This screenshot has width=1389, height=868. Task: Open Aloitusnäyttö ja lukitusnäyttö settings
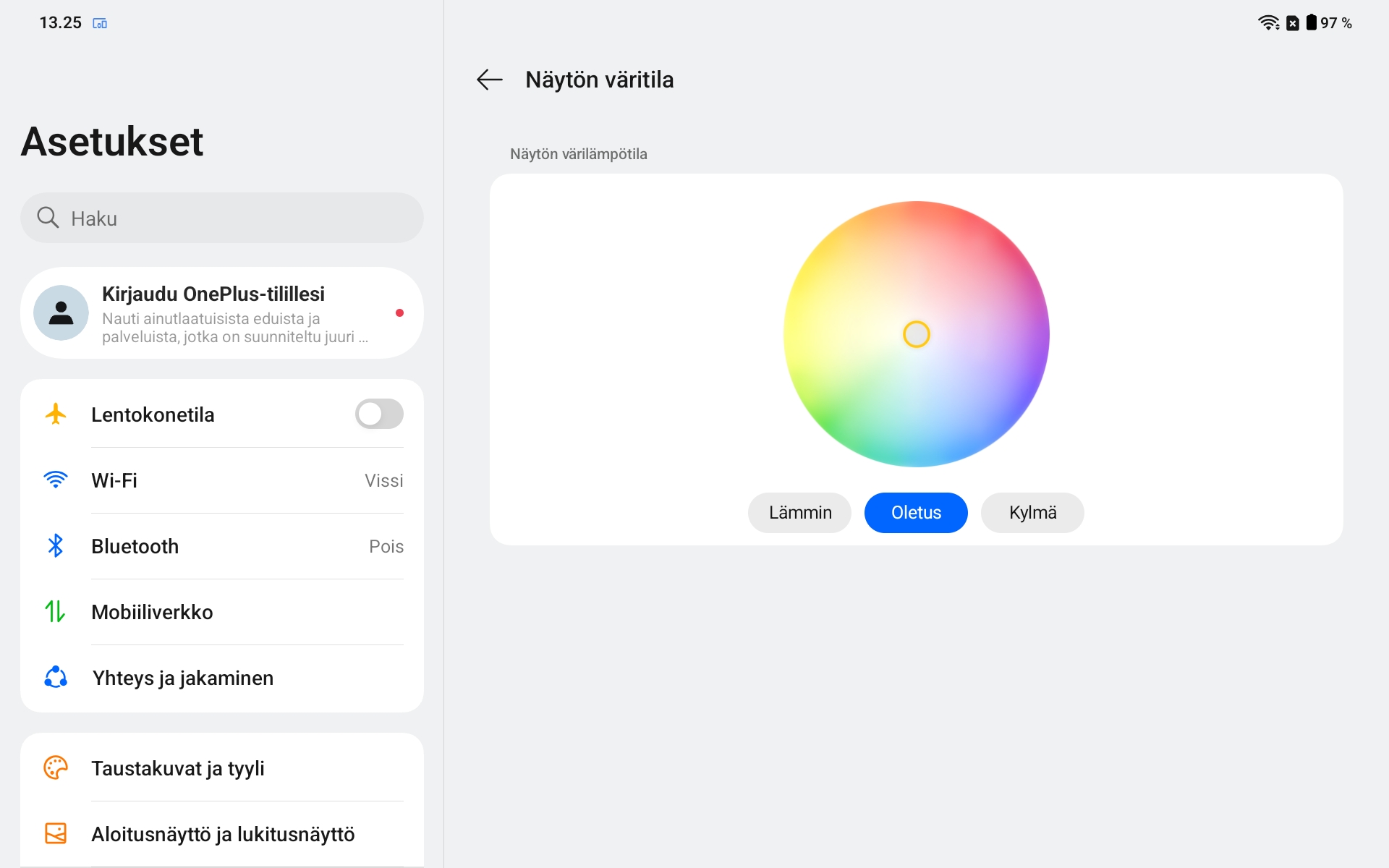coord(222,833)
